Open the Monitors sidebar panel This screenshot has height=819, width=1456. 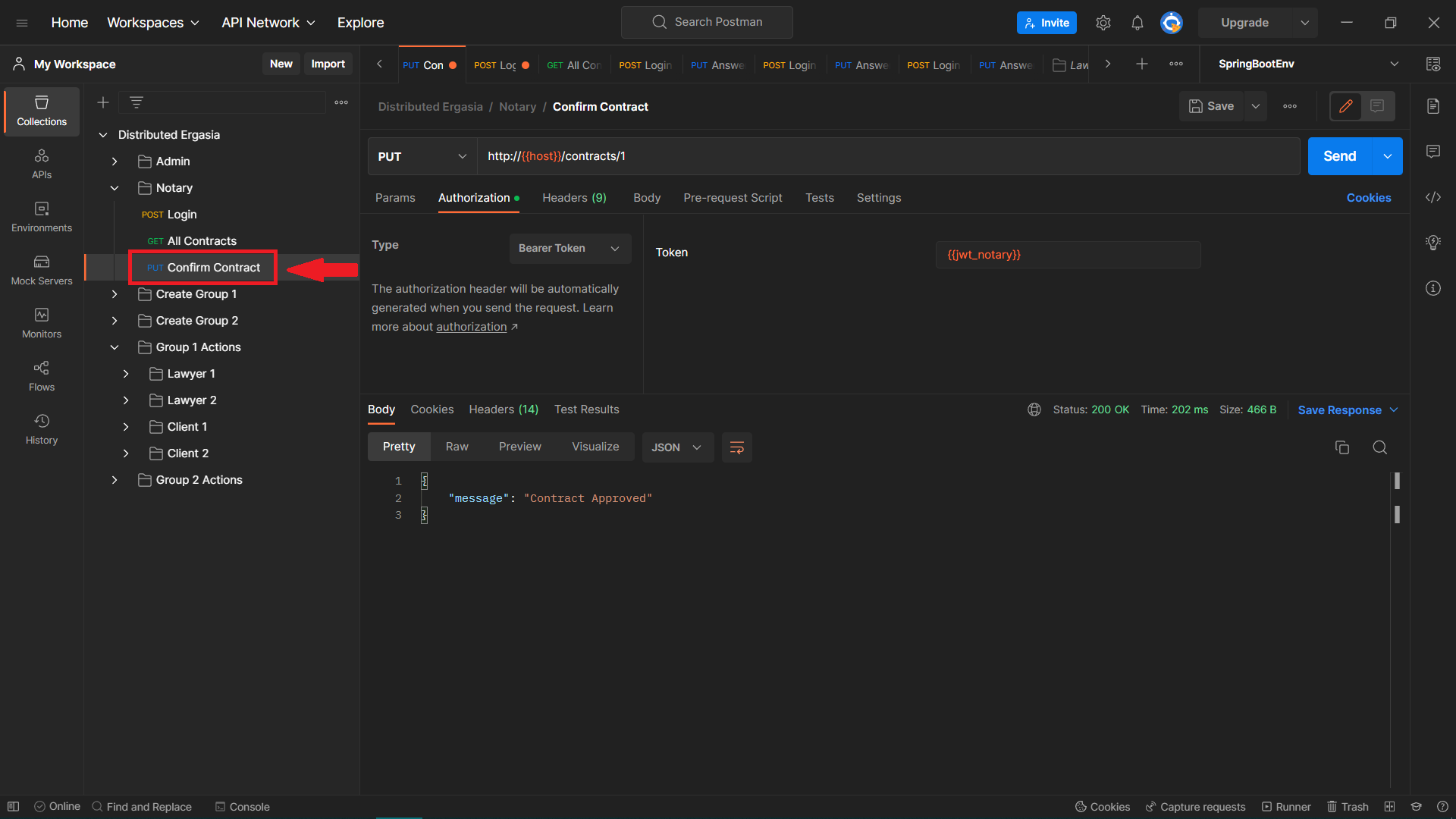click(x=42, y=324)
